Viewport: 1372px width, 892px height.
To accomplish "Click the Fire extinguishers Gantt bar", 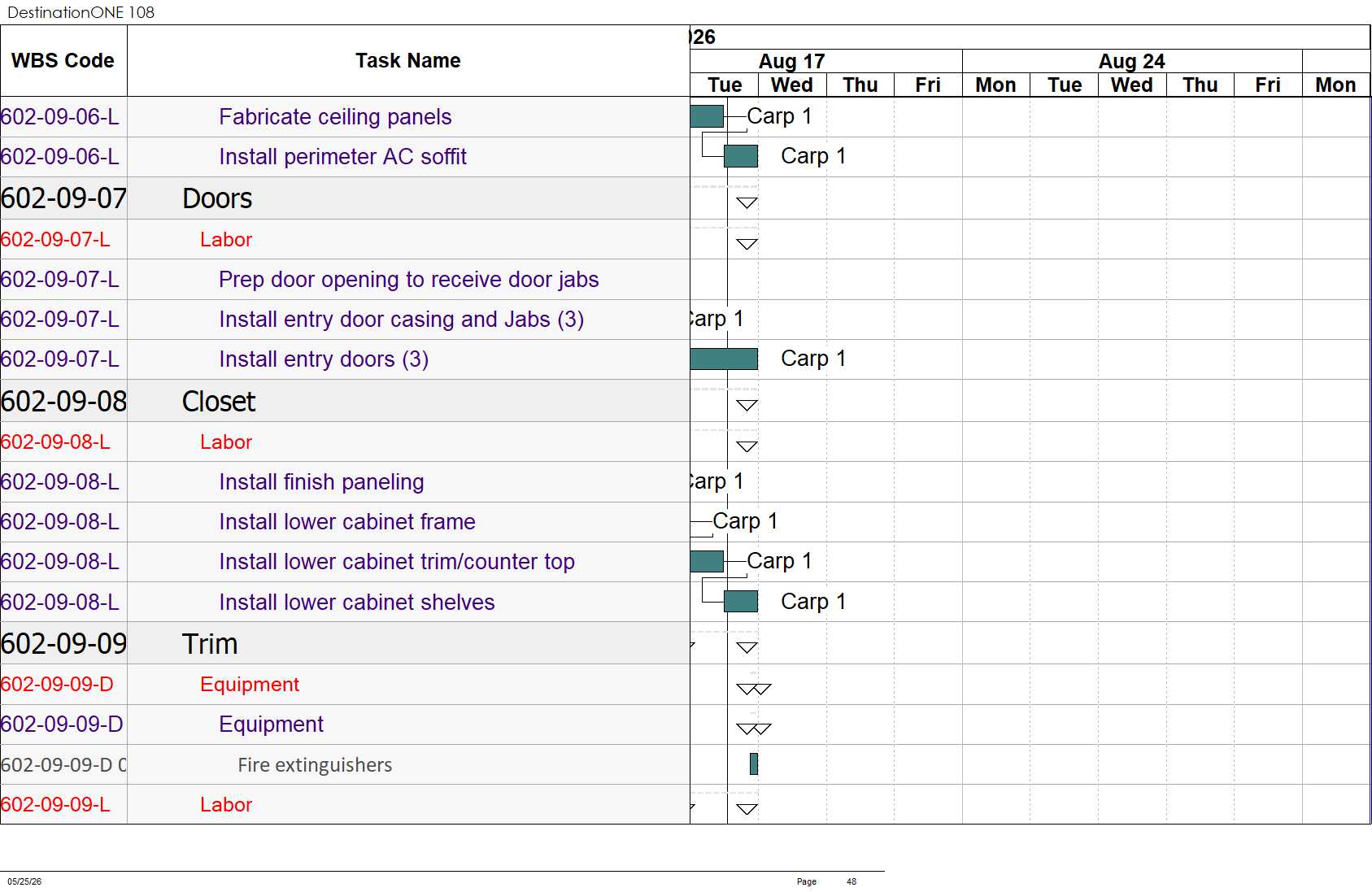I will (754, 764).
